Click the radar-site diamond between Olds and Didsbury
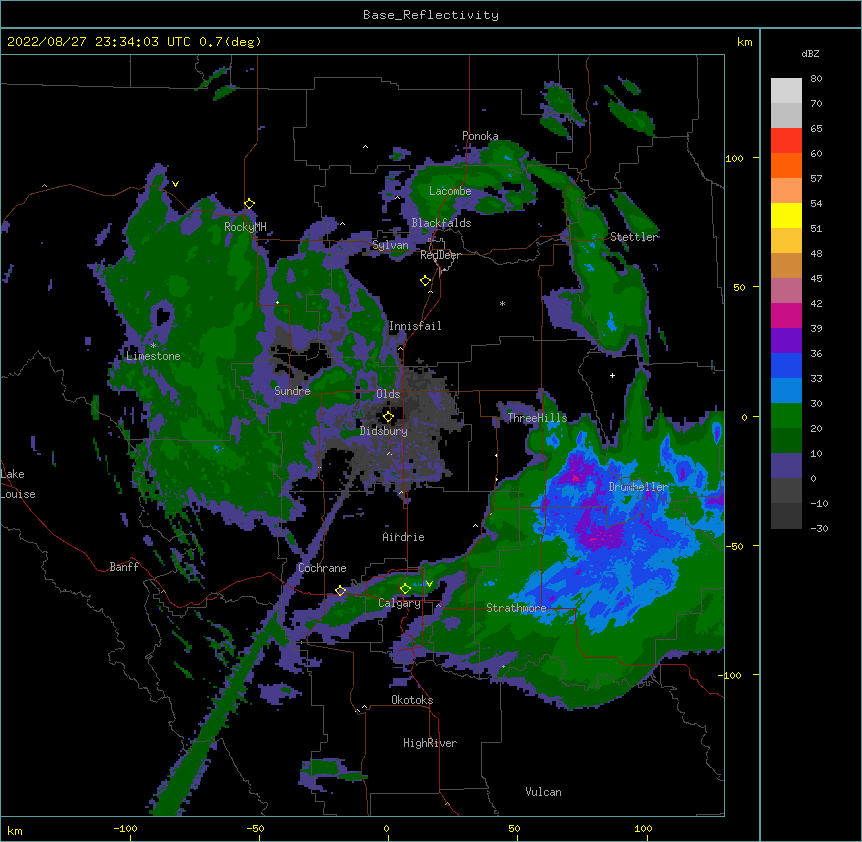This screenshot has width=862, height=842. click(x=388, y=417)
